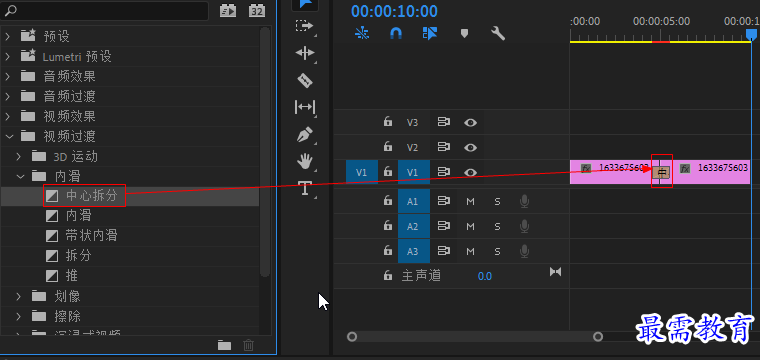The width and height of the screenshot is (760, 360).
Task: Click the timeline zoom scroll bar
Action: pos(475,336)
